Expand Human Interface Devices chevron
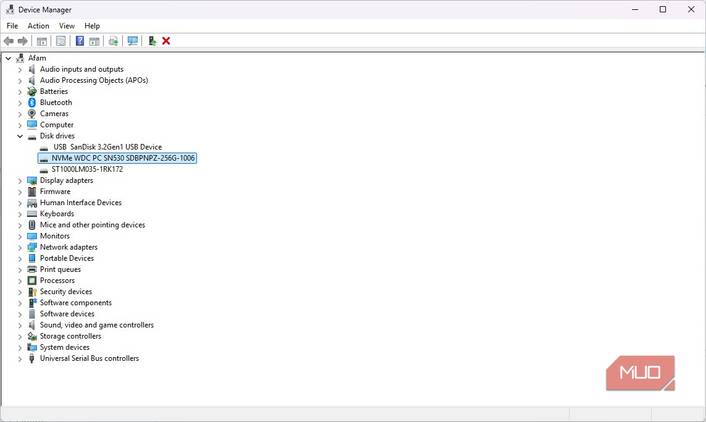This screenshot has width=706, height=422. coord(20,203)
